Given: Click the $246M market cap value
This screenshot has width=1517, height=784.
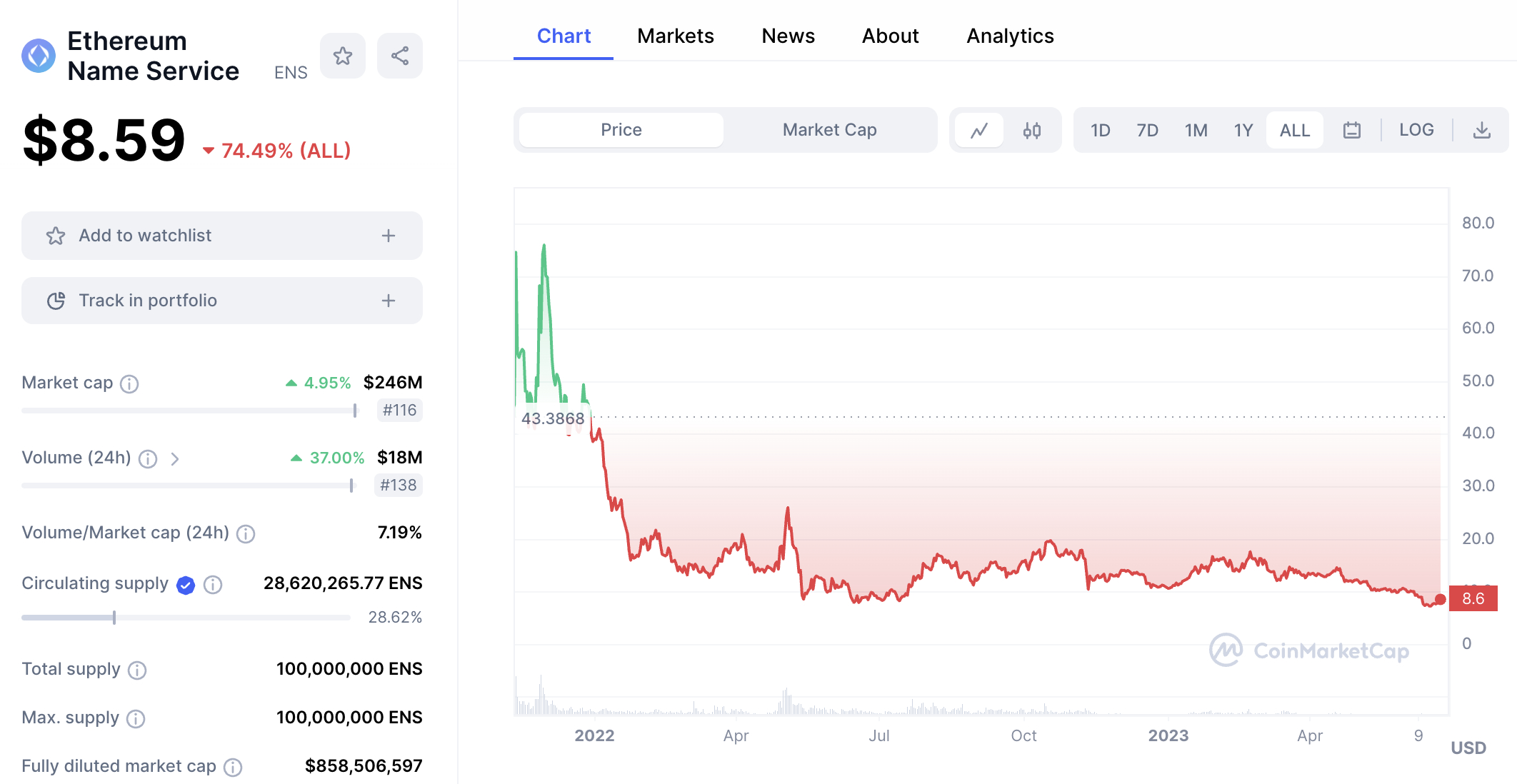Looking at the screenshot, I should pyautogui.click(x=393, y=383).
